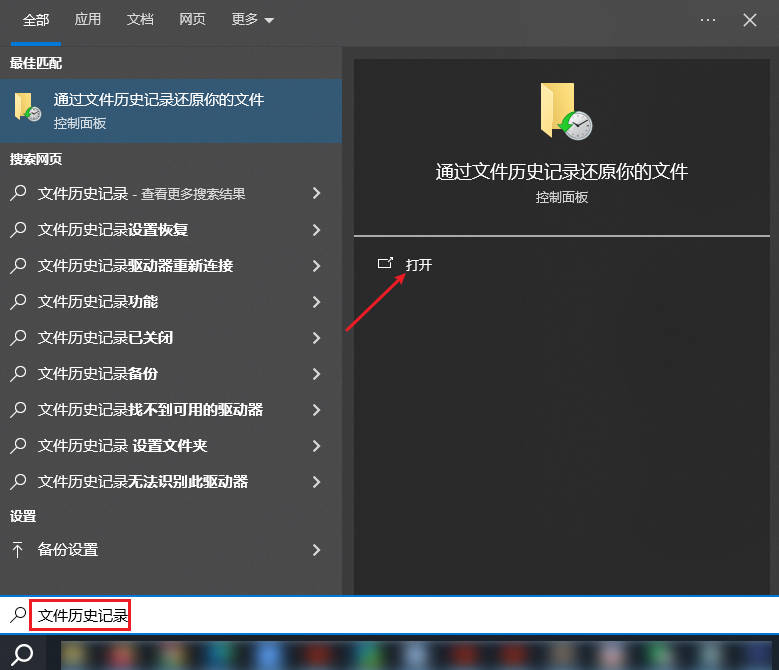Switch to the 文档 tab
Image resolution: width=779 pixels, height=670 pixels.
pos(140,20)
